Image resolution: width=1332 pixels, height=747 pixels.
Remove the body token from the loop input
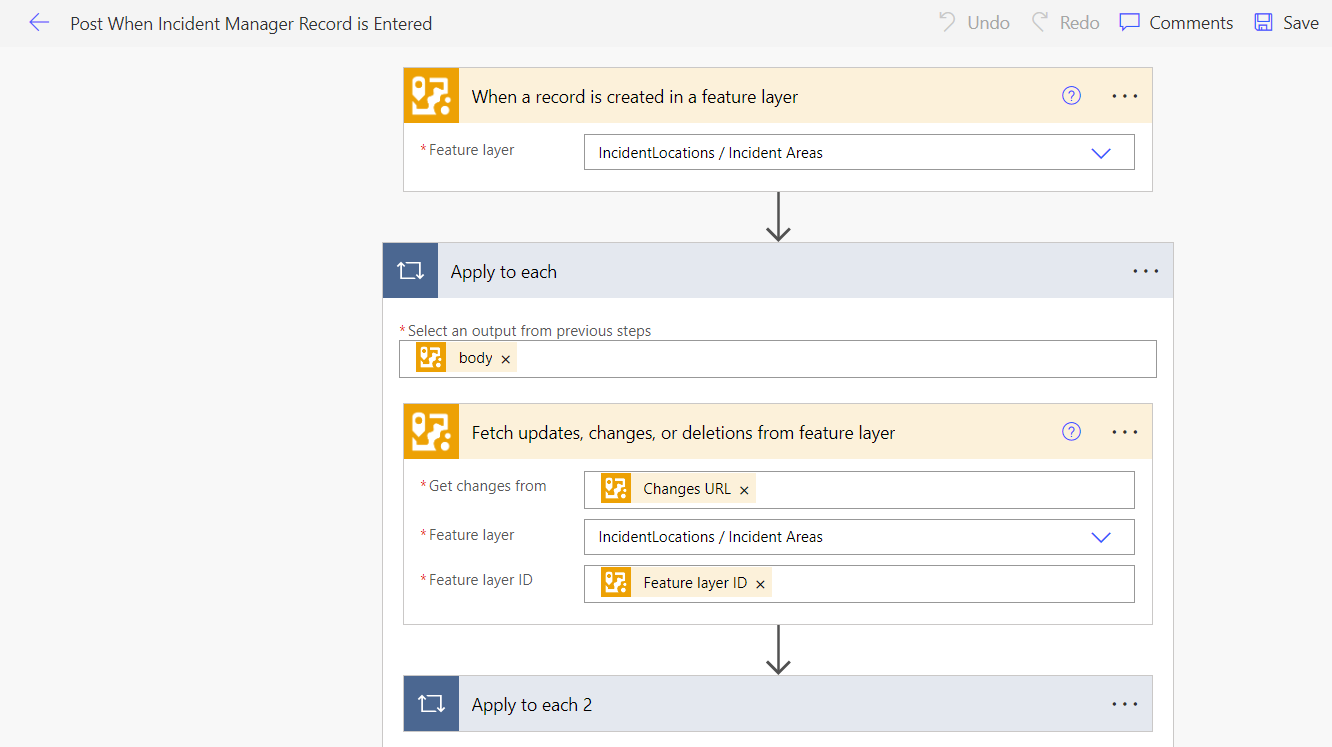[x=506, y=357]
